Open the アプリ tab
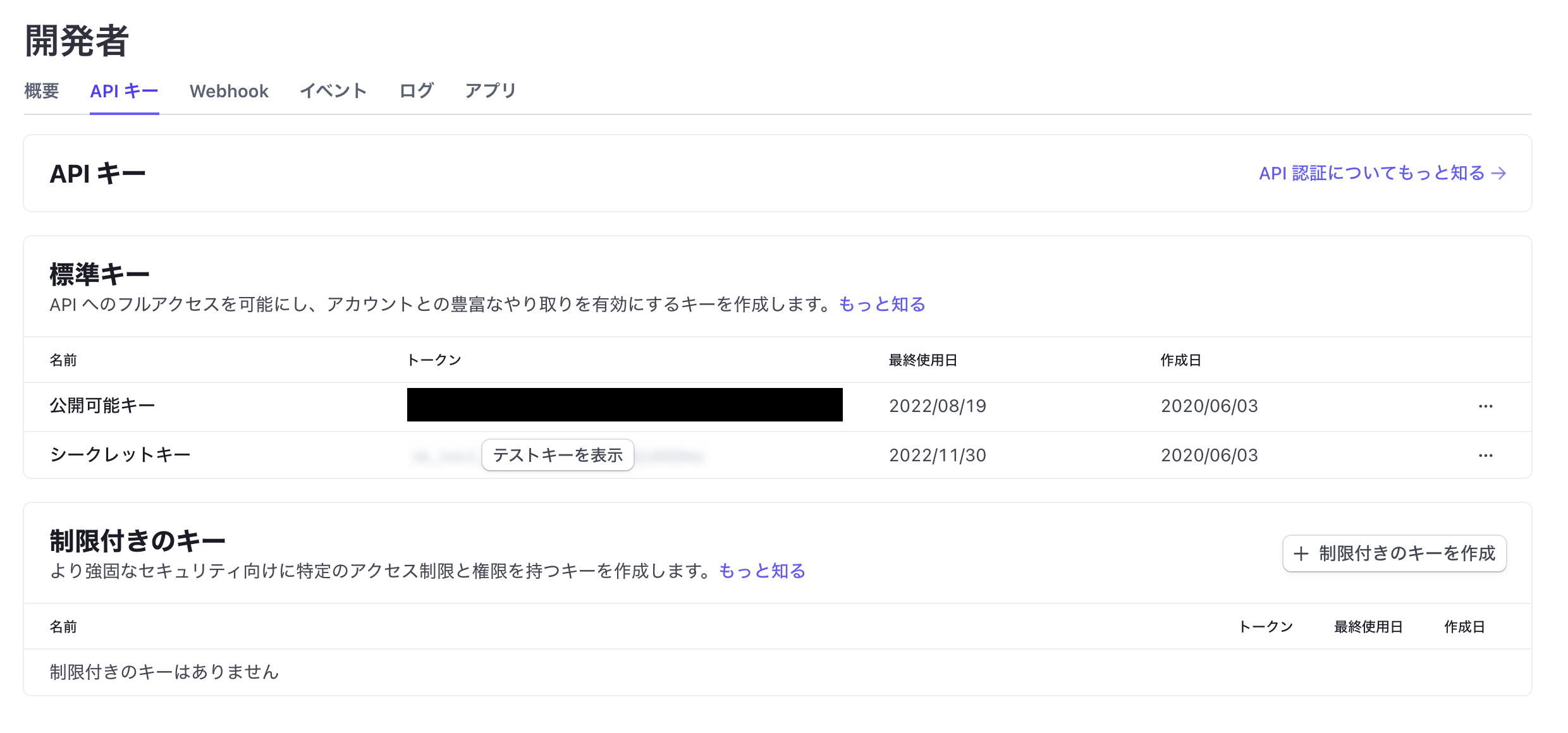 (x=491, y=90)
